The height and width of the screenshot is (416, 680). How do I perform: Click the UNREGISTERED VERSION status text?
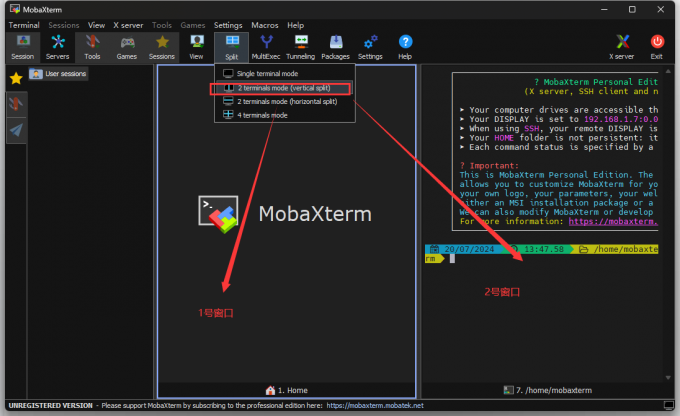(51, 406)
